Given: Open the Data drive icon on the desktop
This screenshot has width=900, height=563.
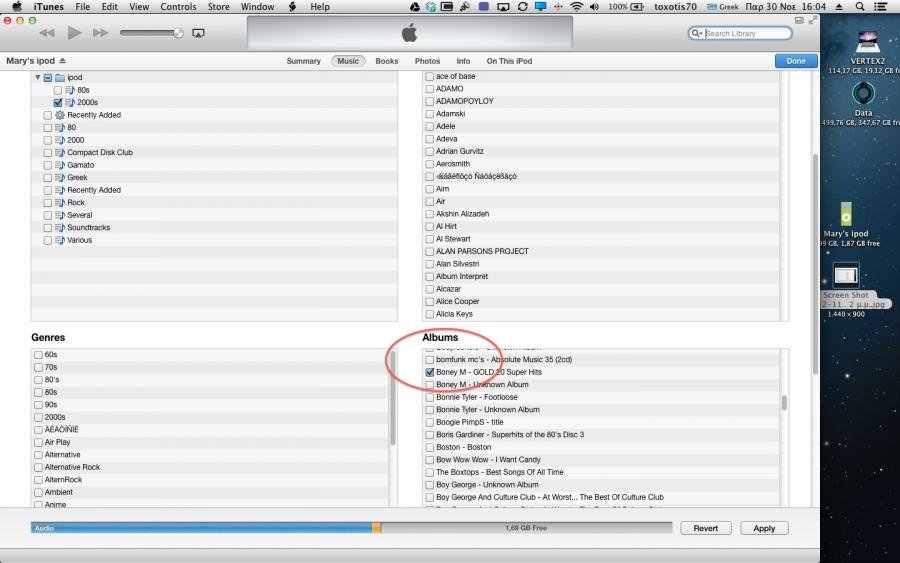Looking at the screenshot, I should point(863,94).
